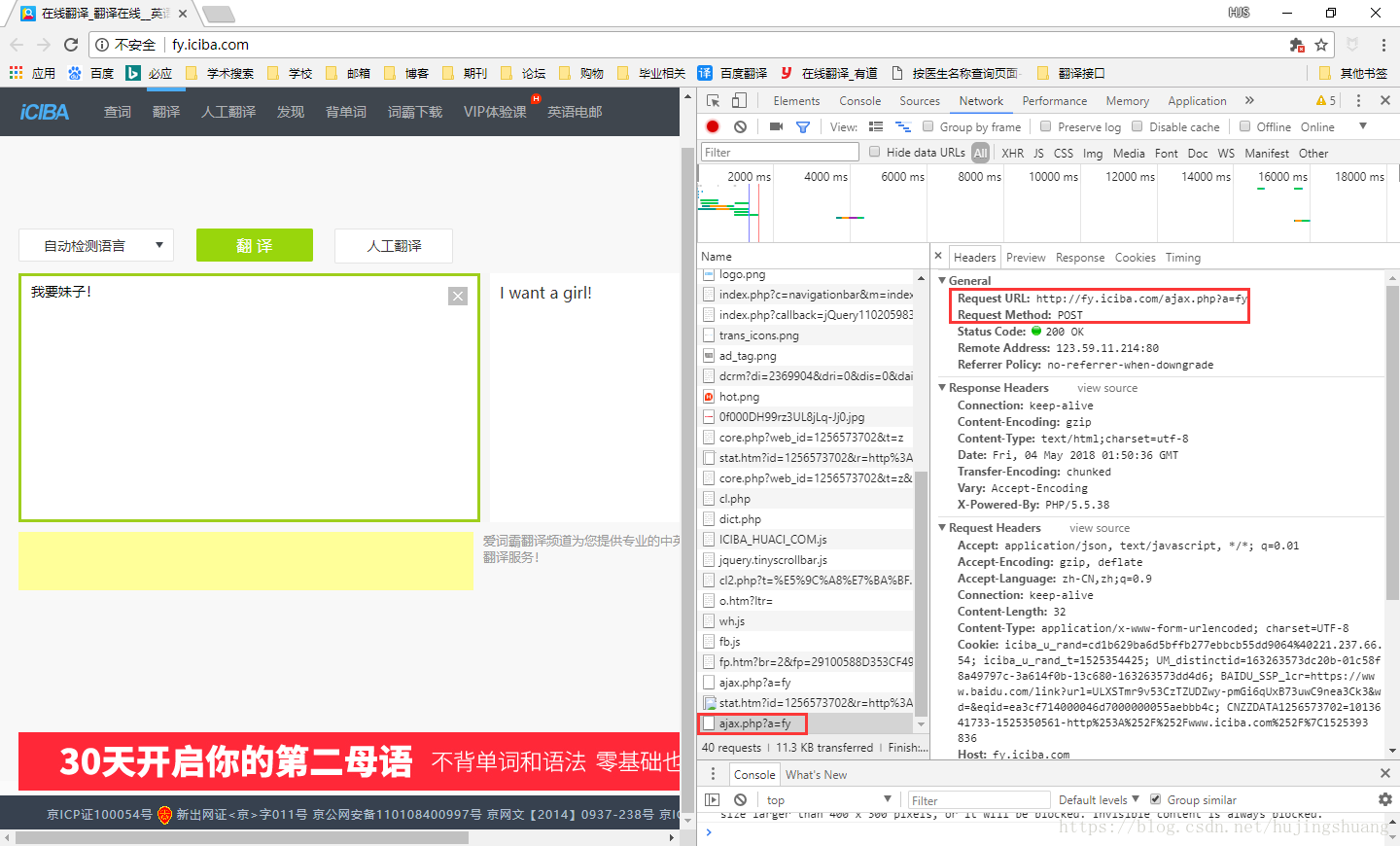Enable Preserve log checkbox
Image resolution: width=1400 pixels, height=846 pixels.
click(x=1046, y=126)
